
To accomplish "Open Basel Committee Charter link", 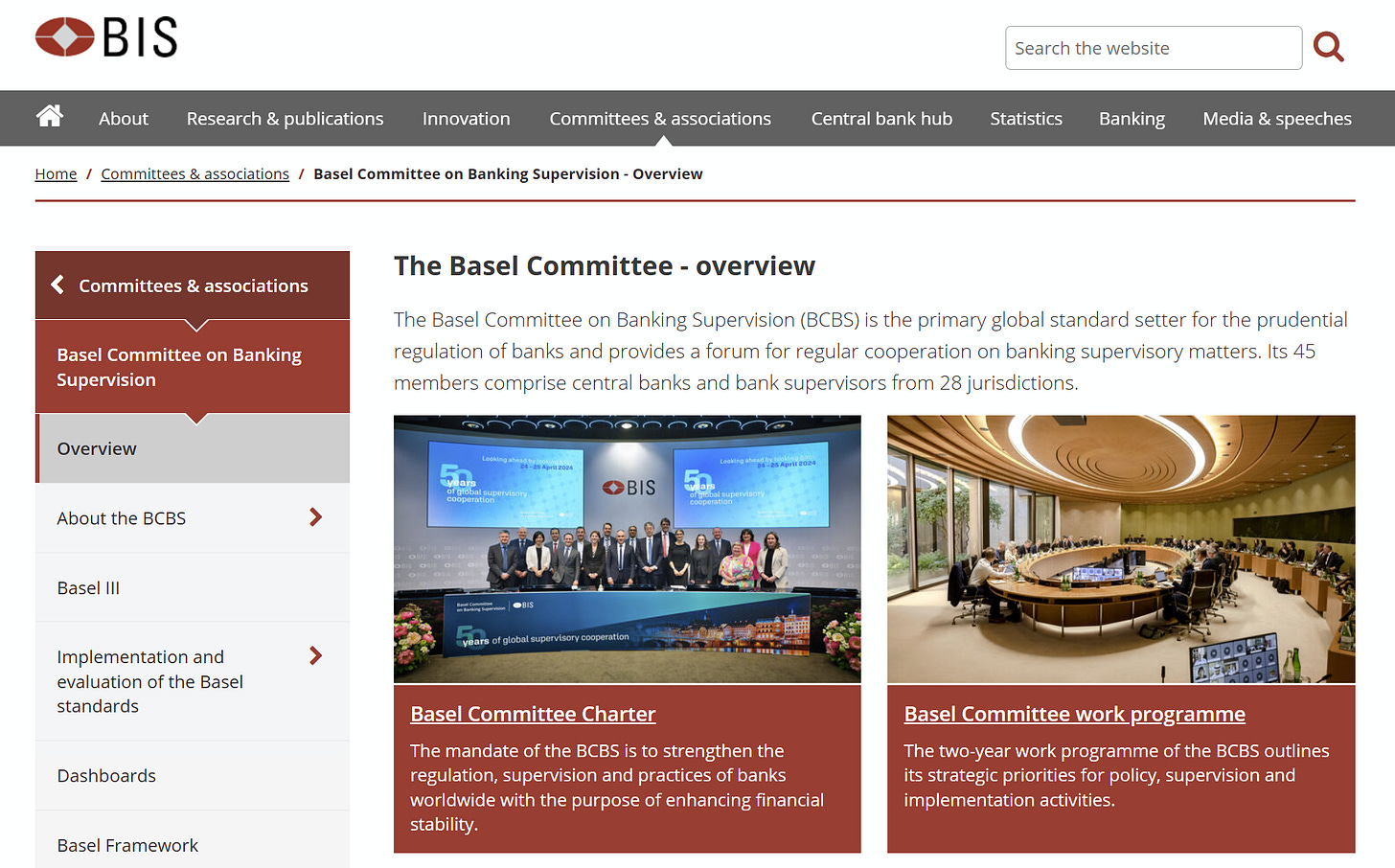I will [533, 714].
